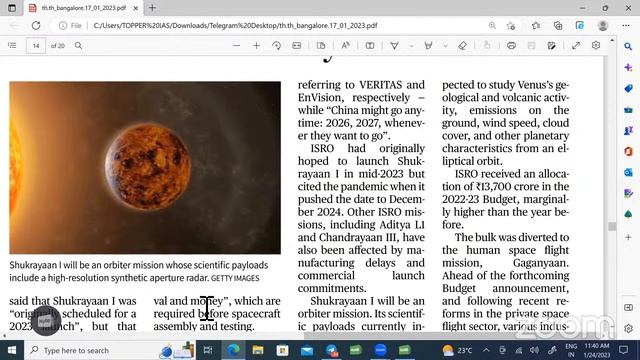Screen dimensions: 640x360
Task: Save the PDF with floppy icon
Action: 531,45
